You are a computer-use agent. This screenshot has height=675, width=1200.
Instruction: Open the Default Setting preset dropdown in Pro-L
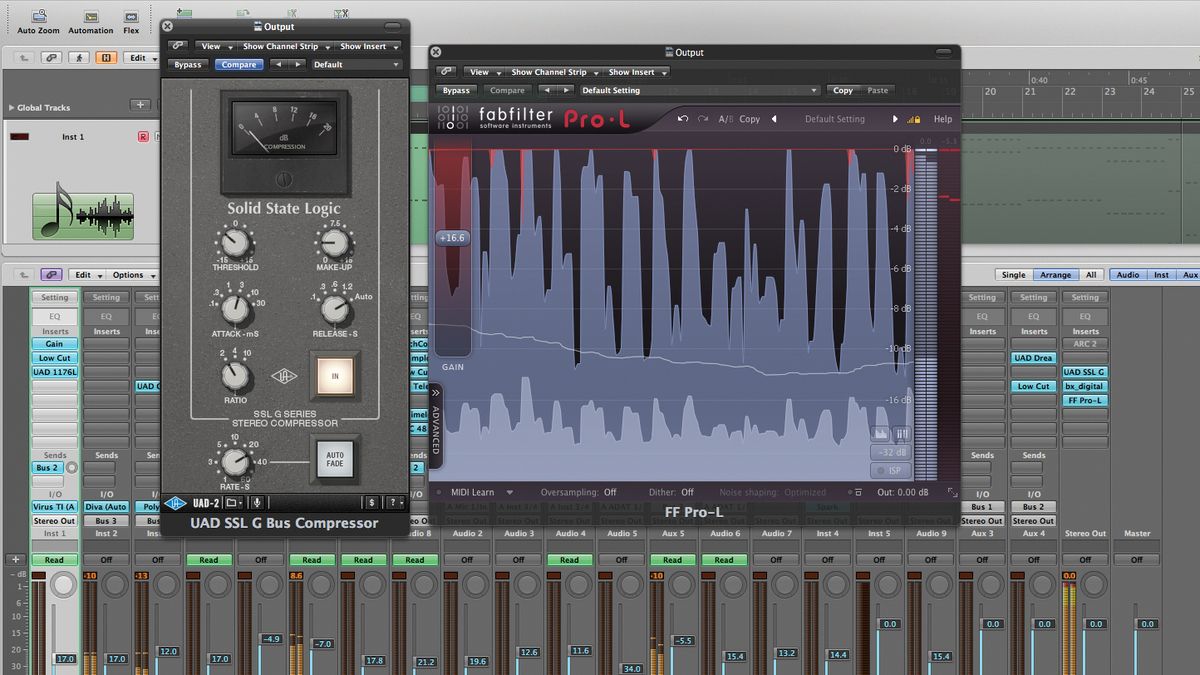(836, 118)
